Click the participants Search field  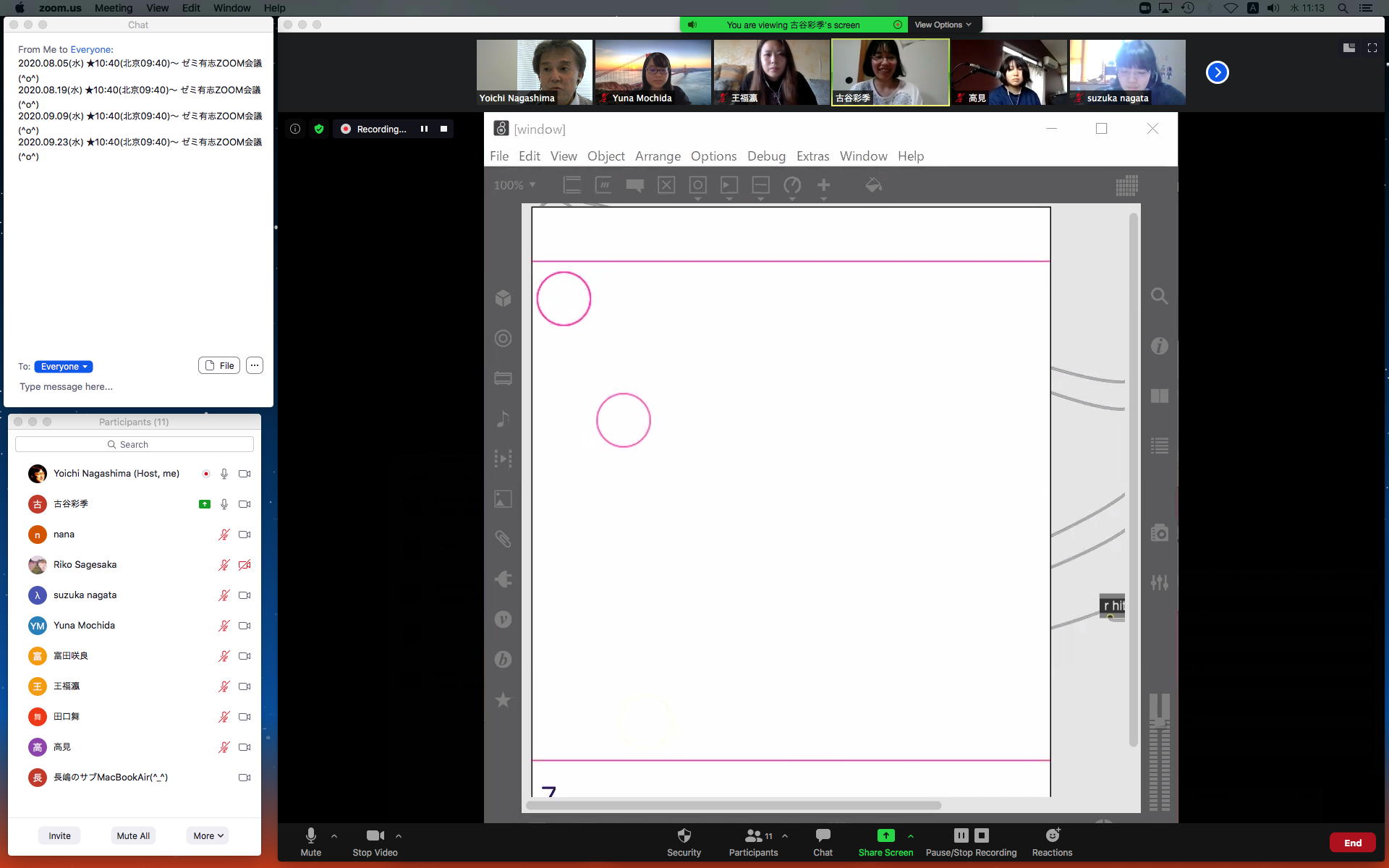tap(135, 444)
